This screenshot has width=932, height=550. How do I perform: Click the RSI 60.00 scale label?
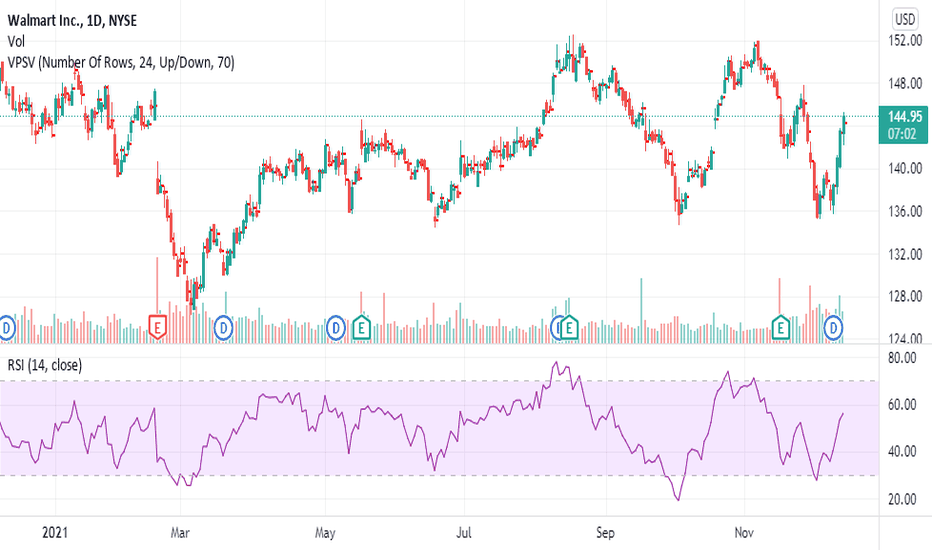click(x=902, y=405)
